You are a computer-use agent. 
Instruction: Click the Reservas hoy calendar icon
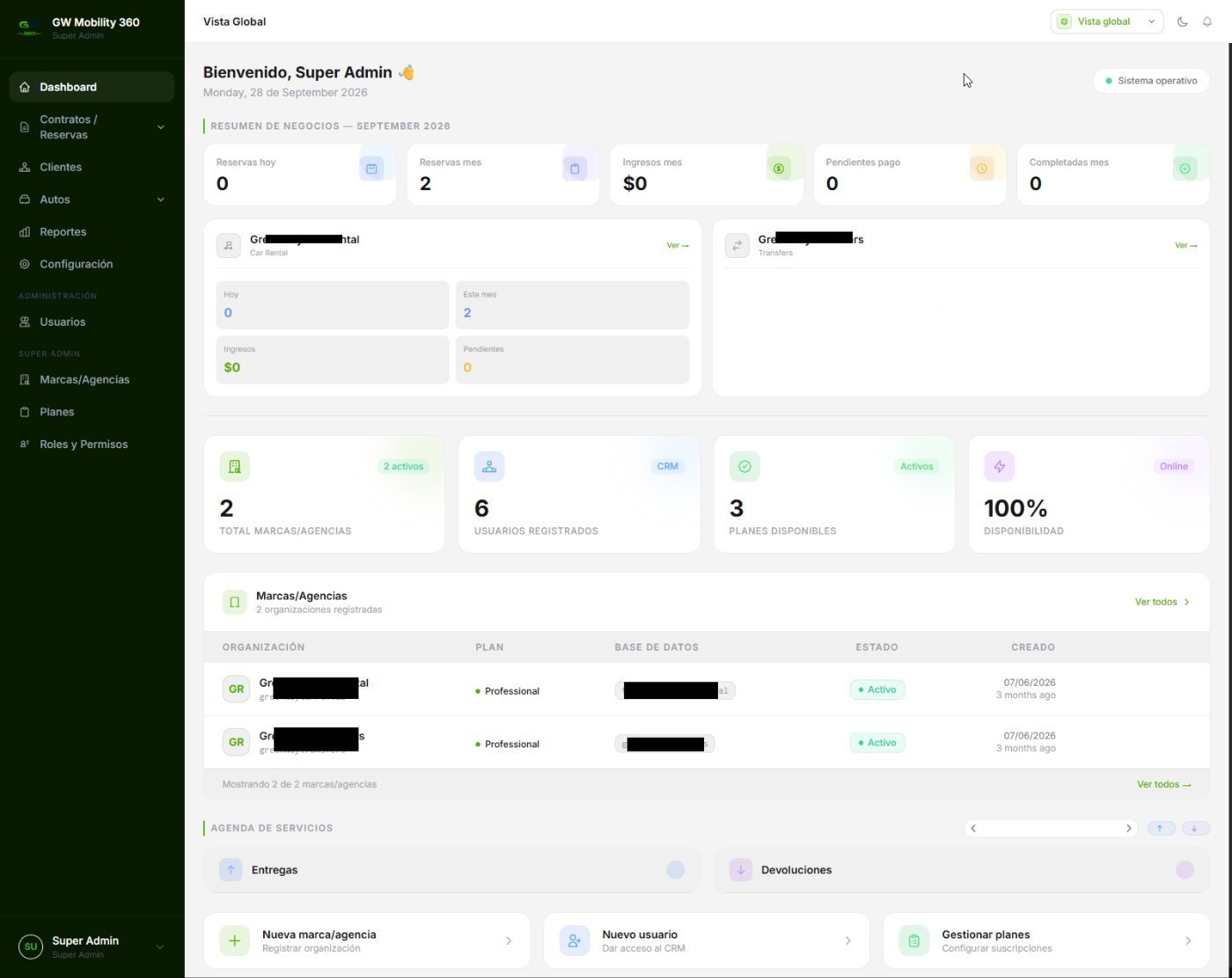371,168
